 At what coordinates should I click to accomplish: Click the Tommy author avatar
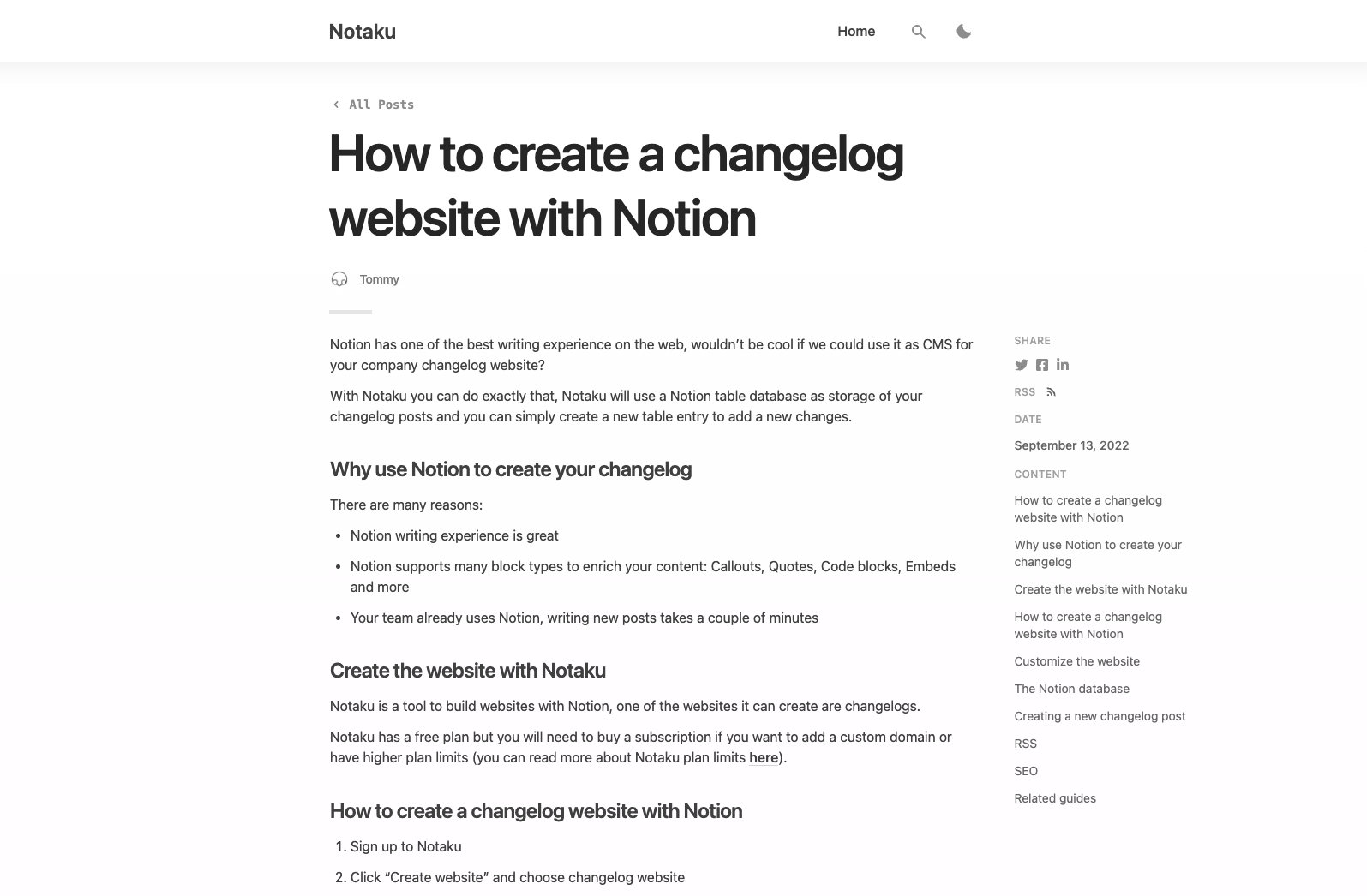point(339,279)
